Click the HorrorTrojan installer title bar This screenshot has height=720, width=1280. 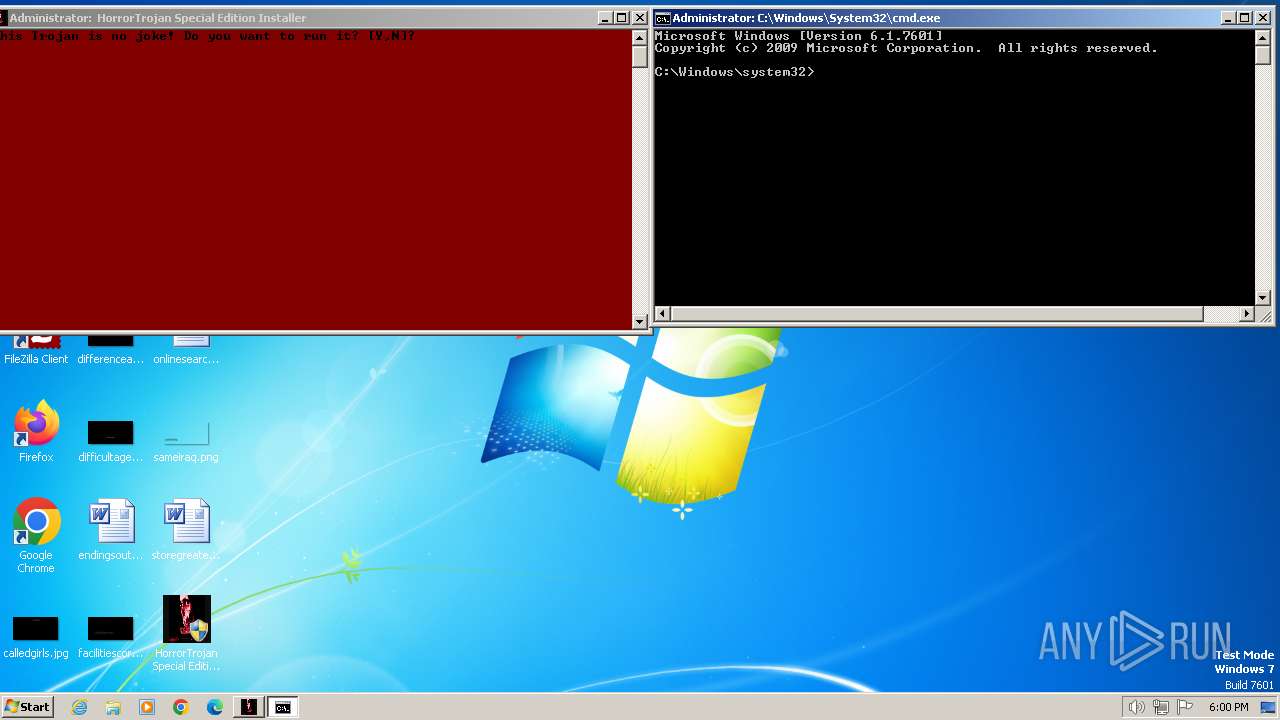point(300,18)
